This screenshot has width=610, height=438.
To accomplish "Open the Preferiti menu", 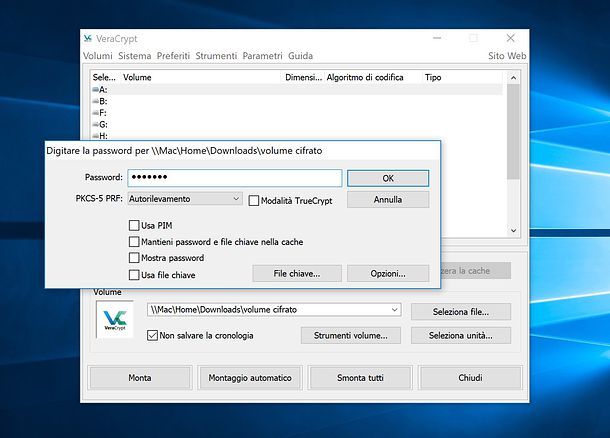I will [x=173, y=56].
